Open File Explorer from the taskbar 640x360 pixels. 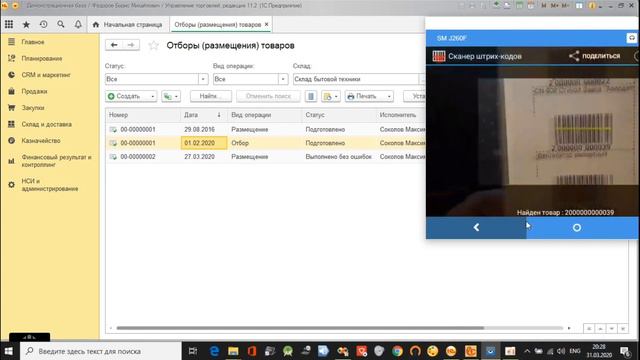coord(233,351)
